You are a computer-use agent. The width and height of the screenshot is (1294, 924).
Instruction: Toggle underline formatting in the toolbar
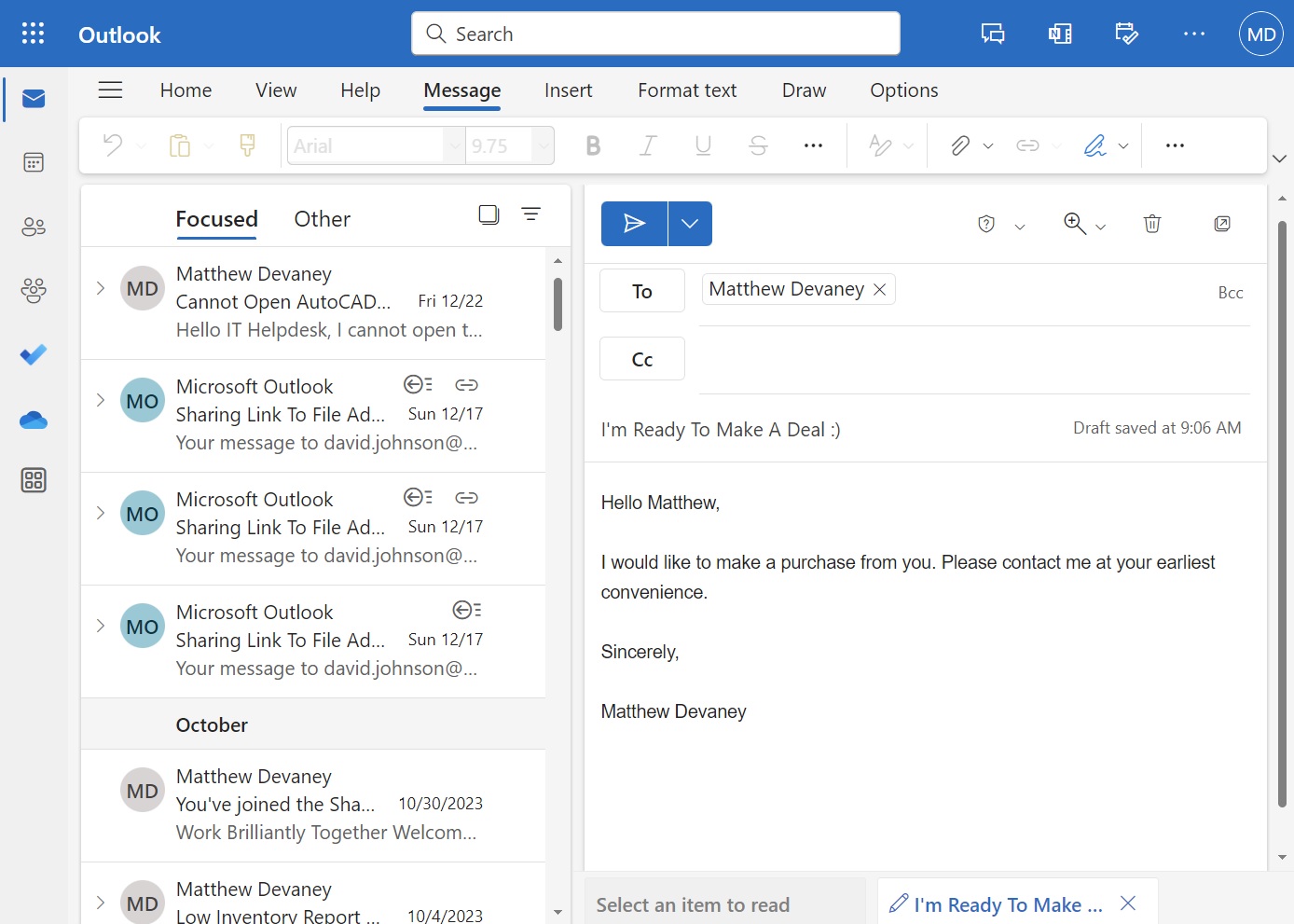click(702, 145)
